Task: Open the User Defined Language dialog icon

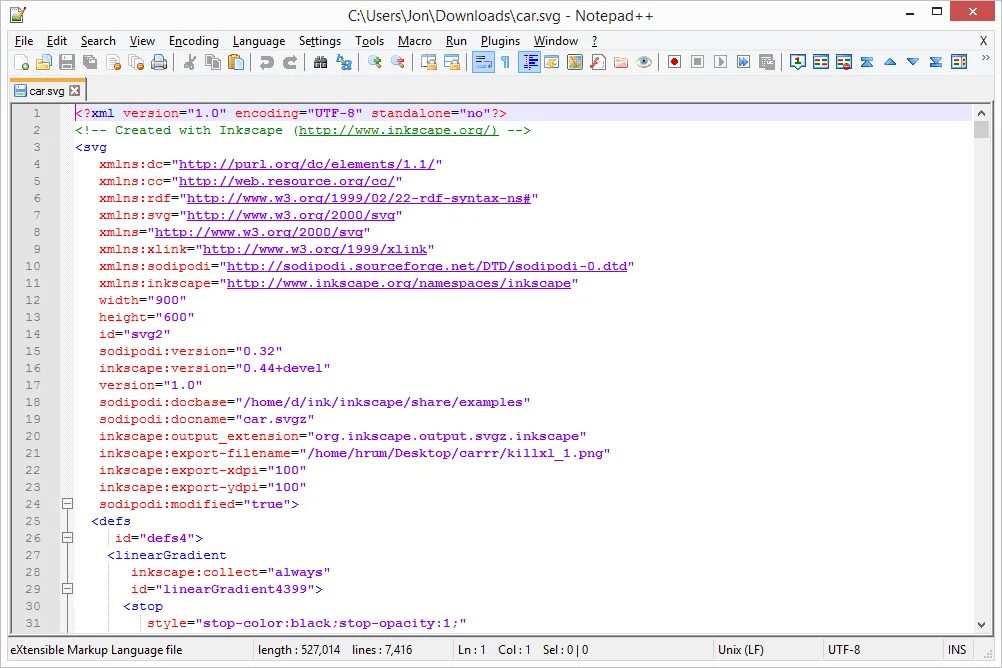Action: pyautogui.click(x=551, y=62)
